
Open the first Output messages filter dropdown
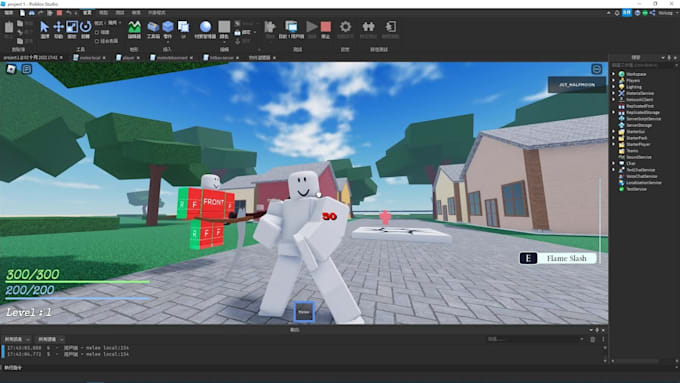[x=17, y=339]
